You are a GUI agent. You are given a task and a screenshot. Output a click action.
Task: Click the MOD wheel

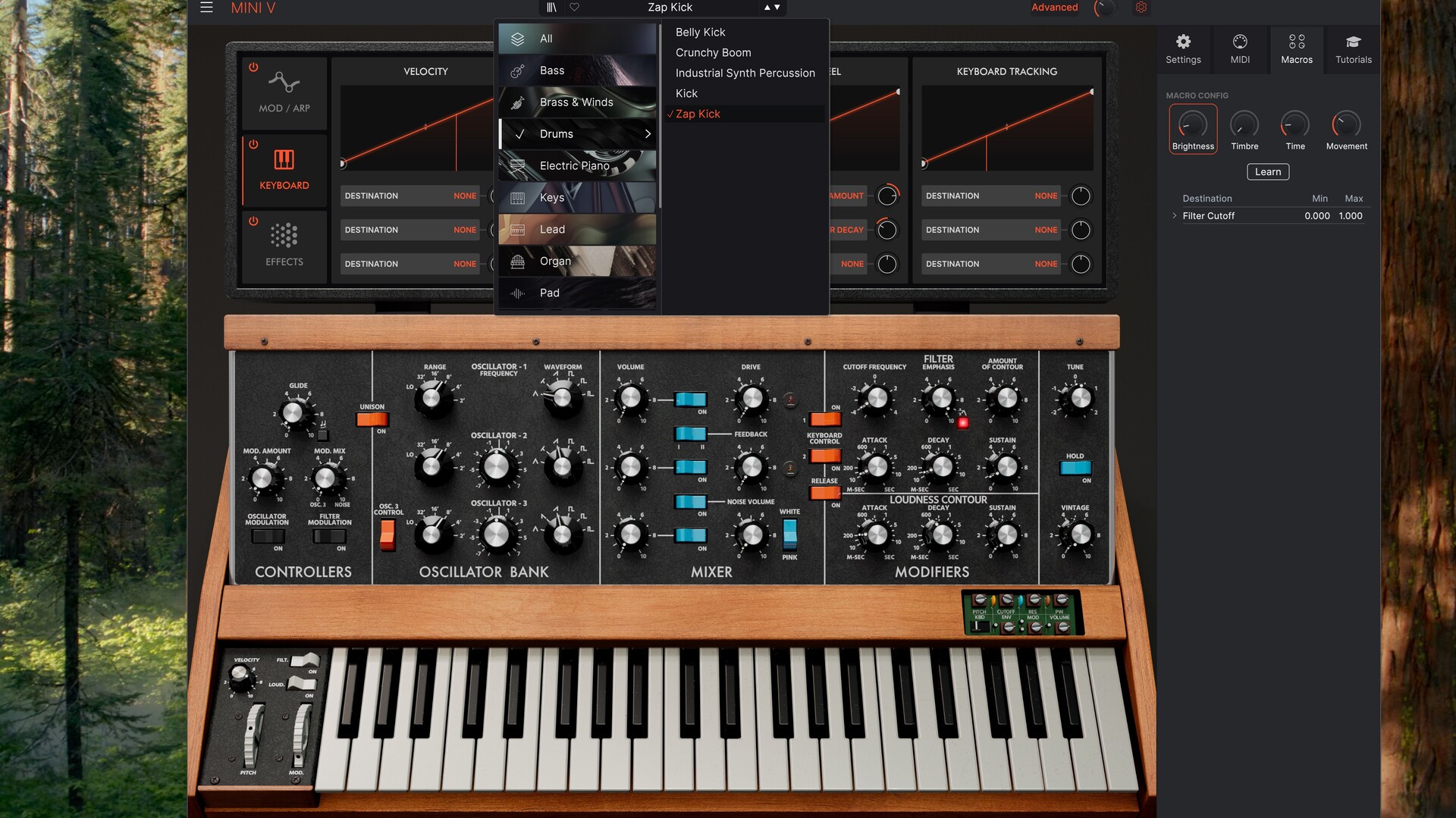click(301, 735)
